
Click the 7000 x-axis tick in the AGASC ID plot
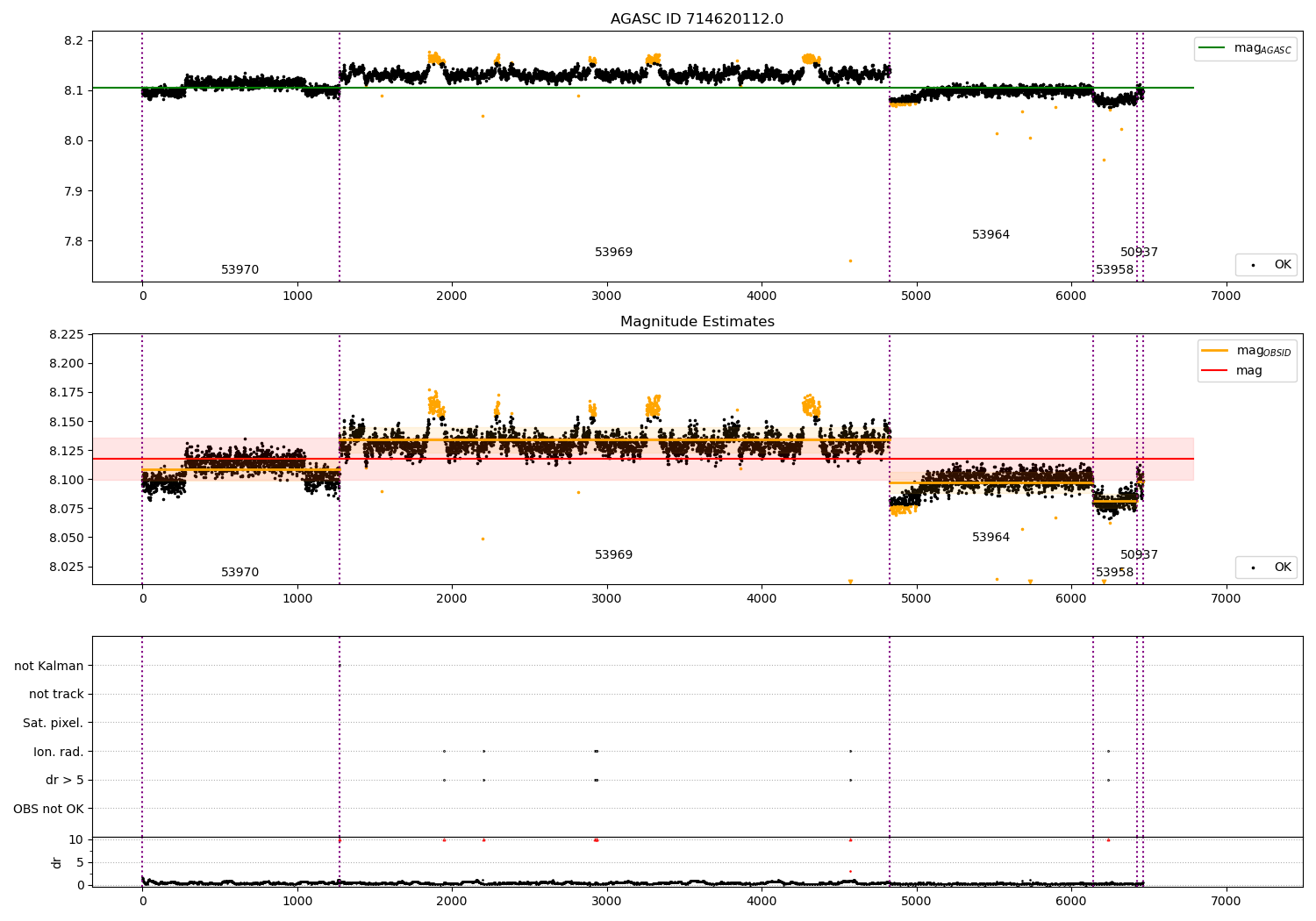1226,296
